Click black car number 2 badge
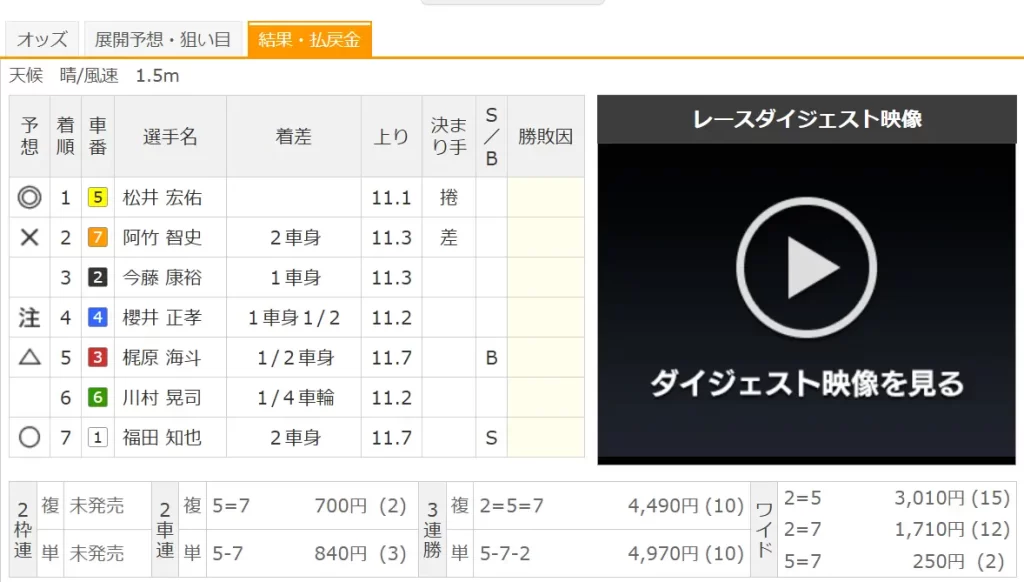This screenshot has width=1024, height=582. 97,278
